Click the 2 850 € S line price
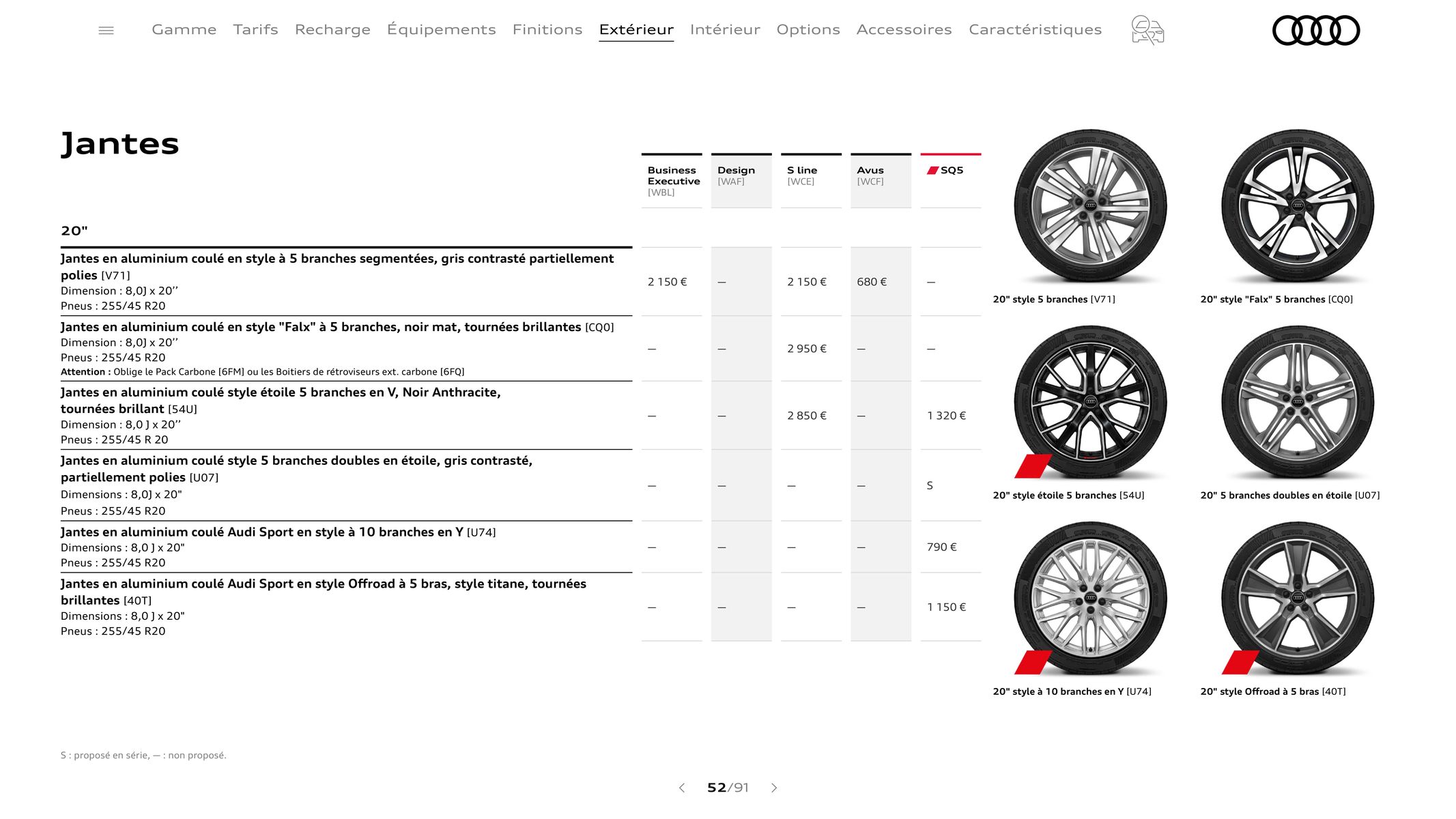This screenshot has height=819, width=1456. tap(807, 416)
